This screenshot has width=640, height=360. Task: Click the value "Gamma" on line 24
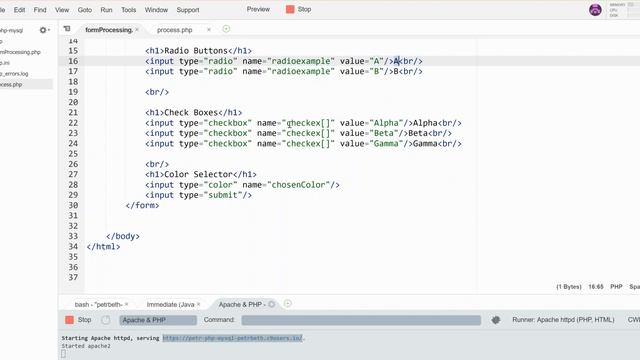click(386, 144)
